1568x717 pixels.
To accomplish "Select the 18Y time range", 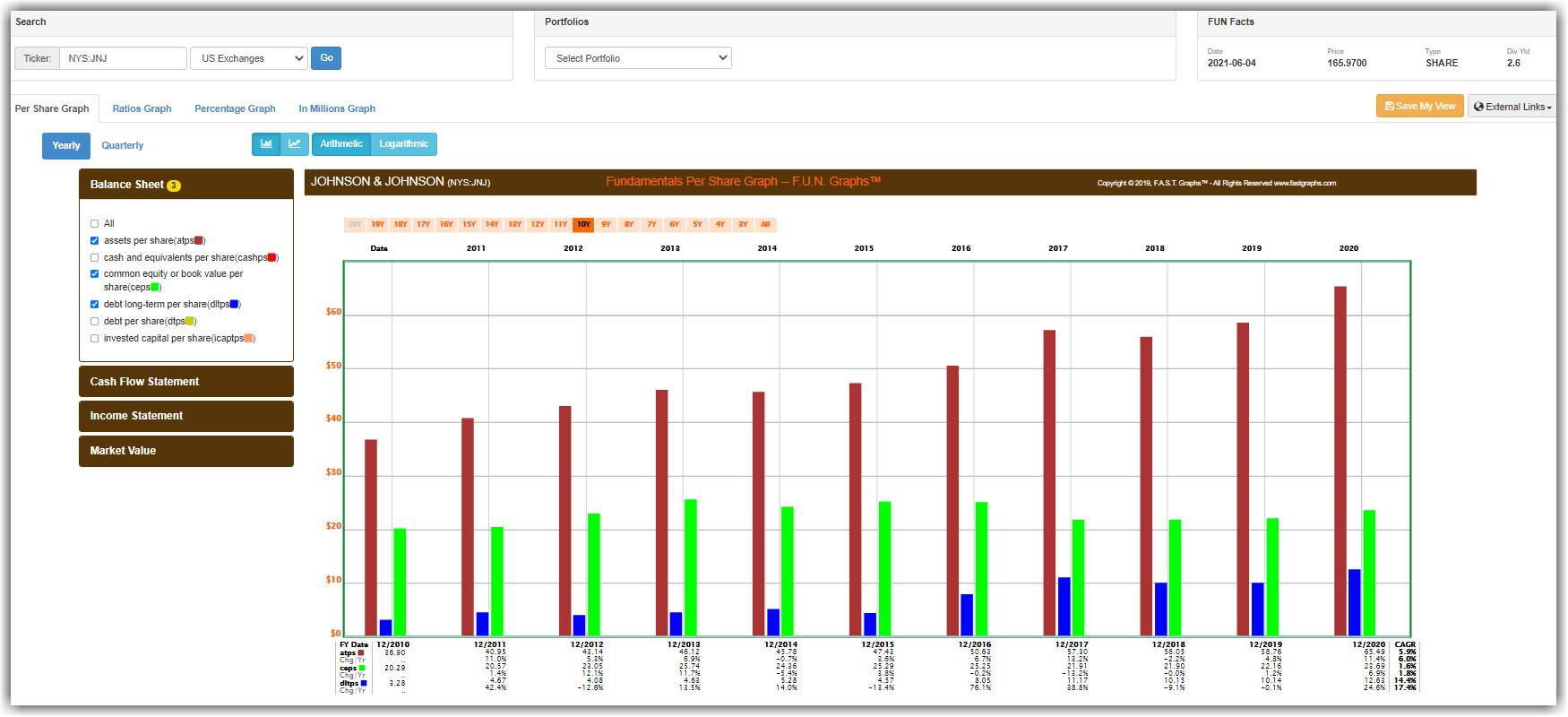I will tap(401, 225).
